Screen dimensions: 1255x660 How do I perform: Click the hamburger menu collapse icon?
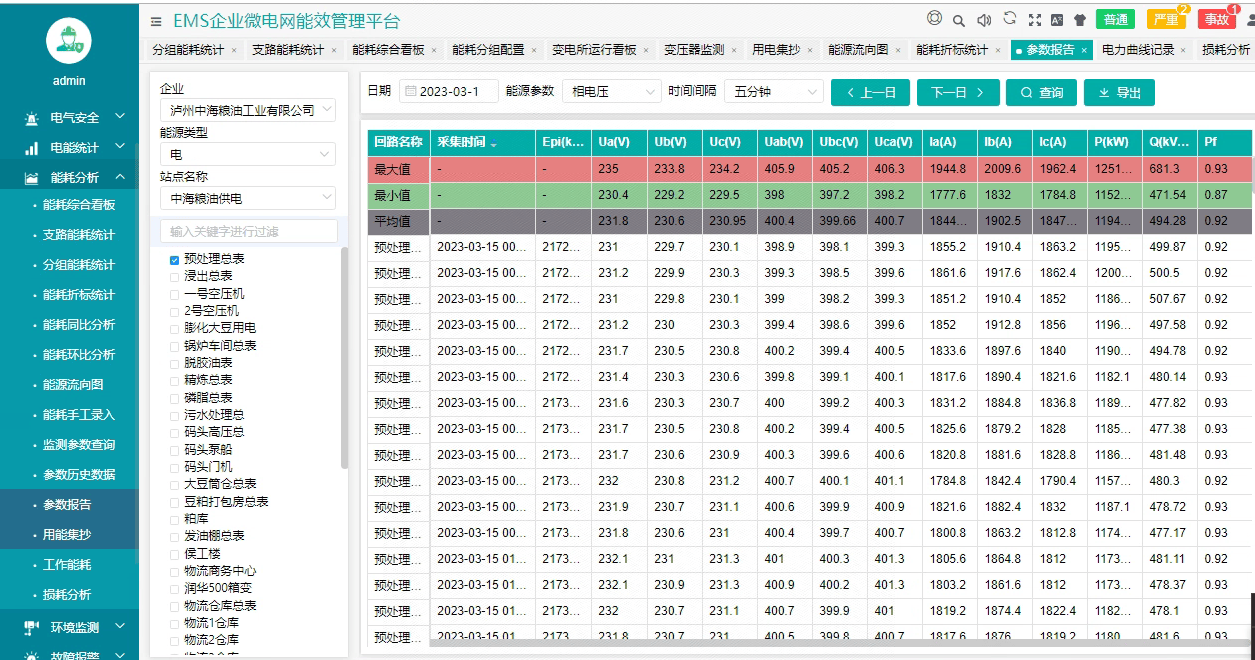point(156,21)
